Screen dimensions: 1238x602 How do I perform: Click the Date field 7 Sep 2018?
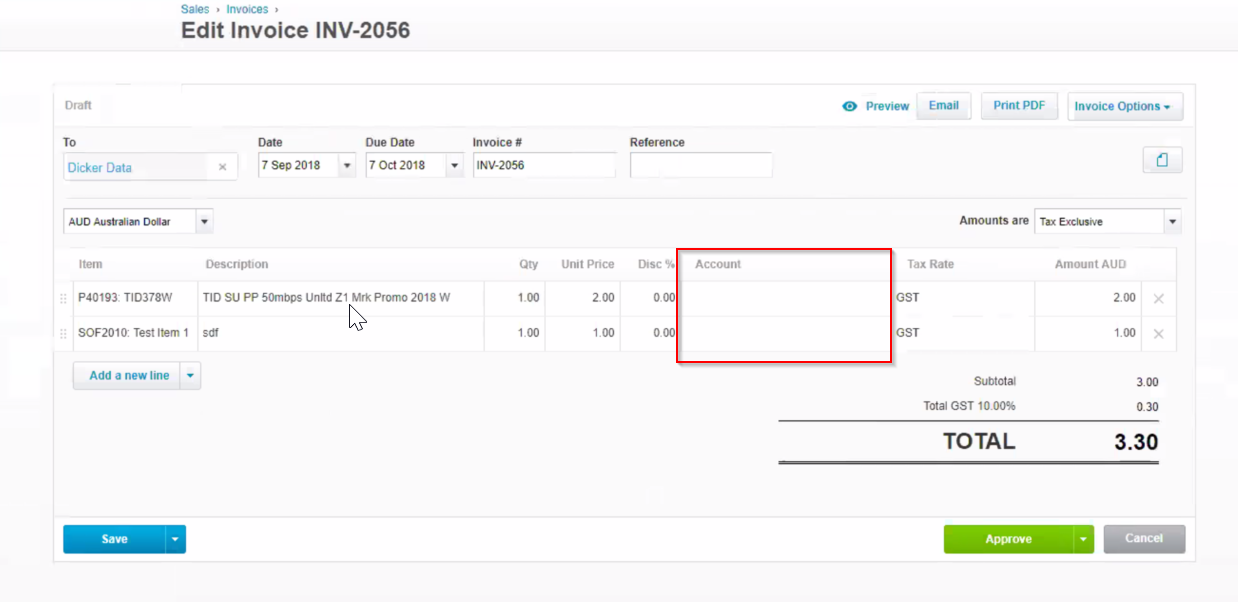point(298,165)
